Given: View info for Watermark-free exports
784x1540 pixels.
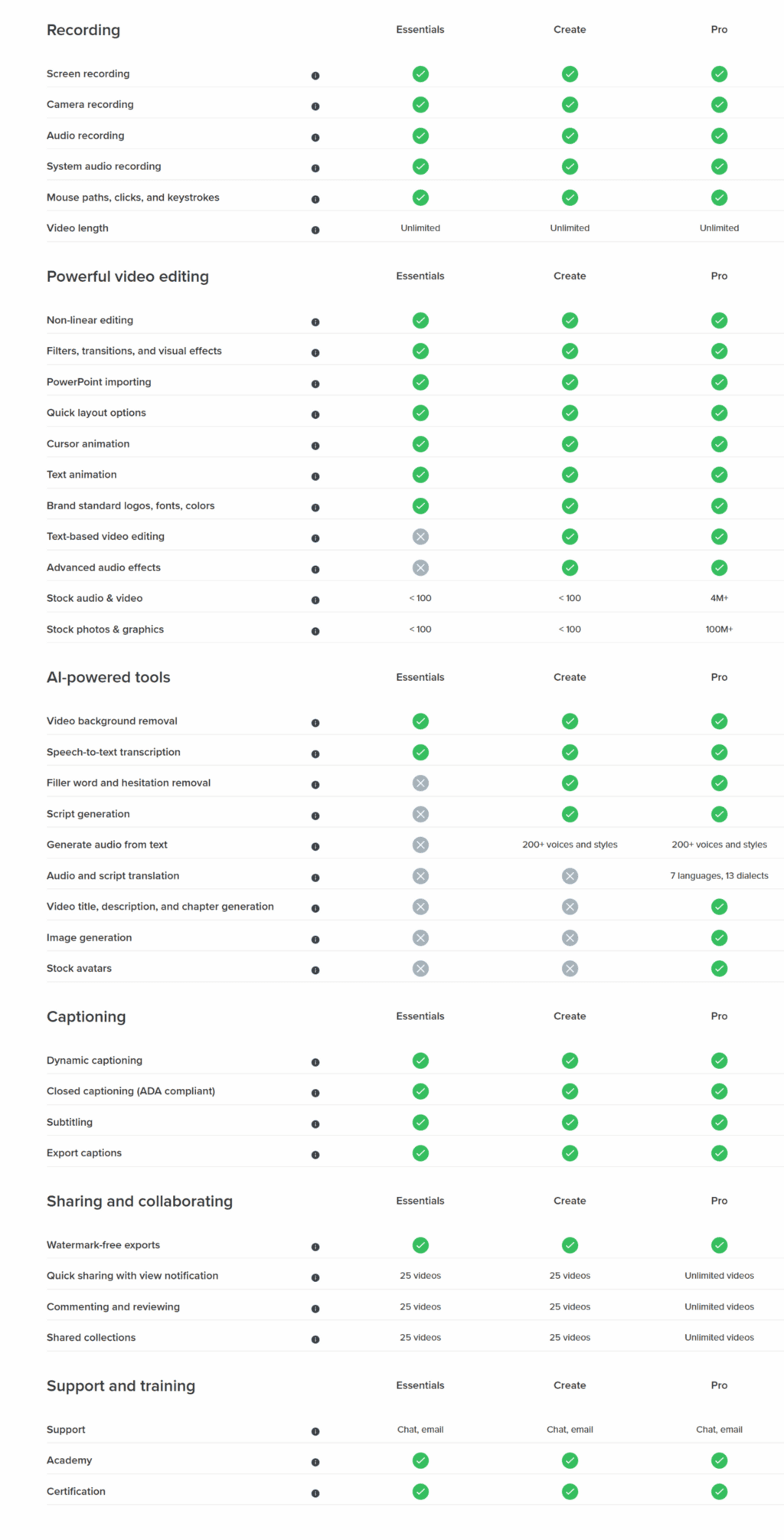Looking at the screenshot, I should point(315,1247).
